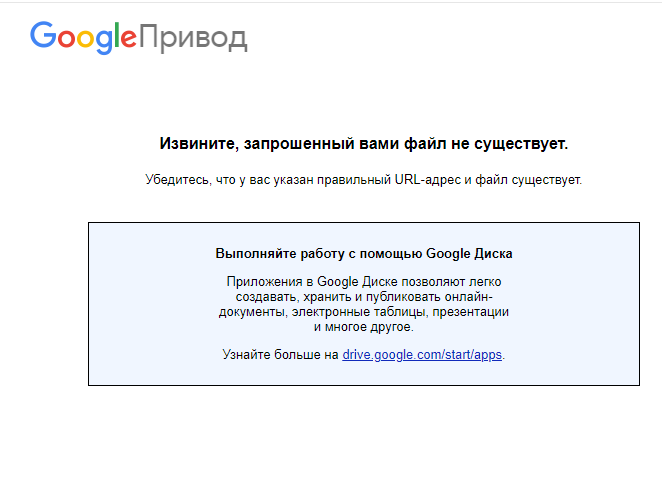Click the gray Привод product name
Viewport: 662px width, 481px height.
pos(193,38)
